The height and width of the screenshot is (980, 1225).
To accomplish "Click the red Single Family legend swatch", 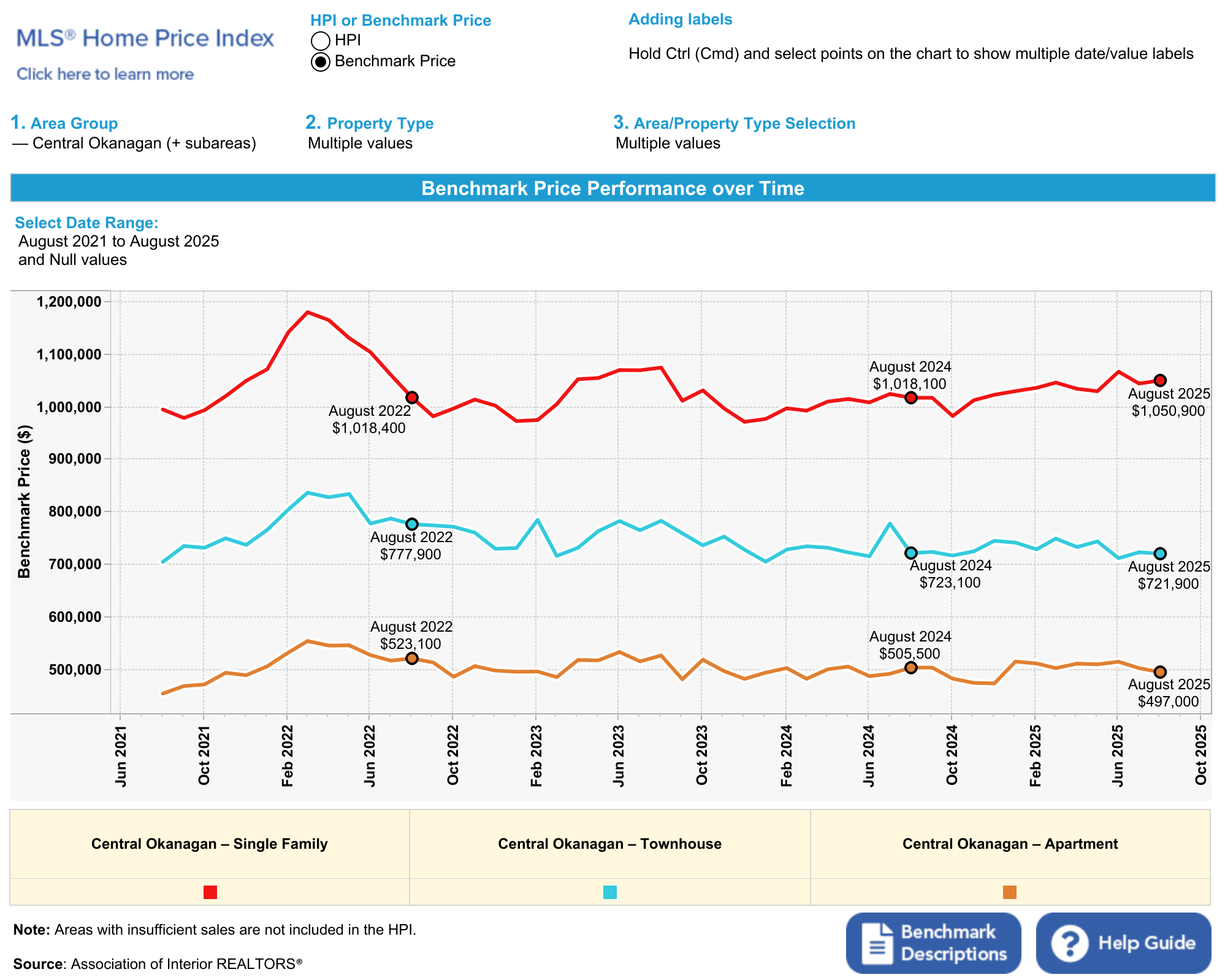I will [x=210, y=892].
